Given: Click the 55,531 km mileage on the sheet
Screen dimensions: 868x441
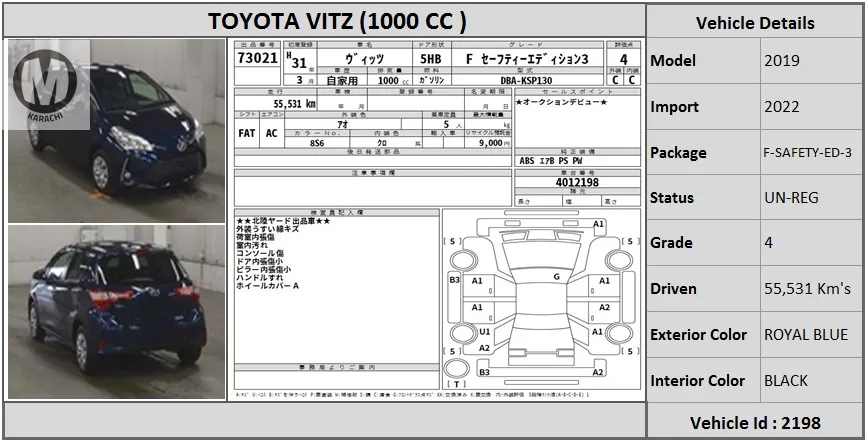Looking at the screenshot, I should coord(295,103).
